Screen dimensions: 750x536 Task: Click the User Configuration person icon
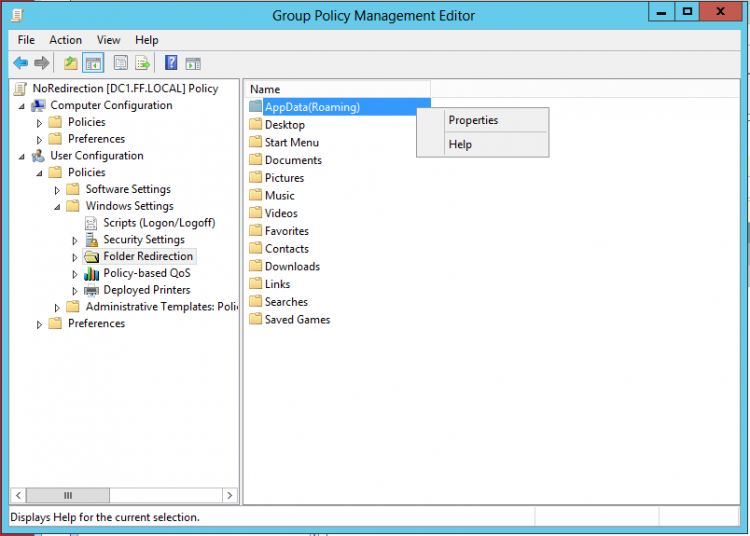38,156
